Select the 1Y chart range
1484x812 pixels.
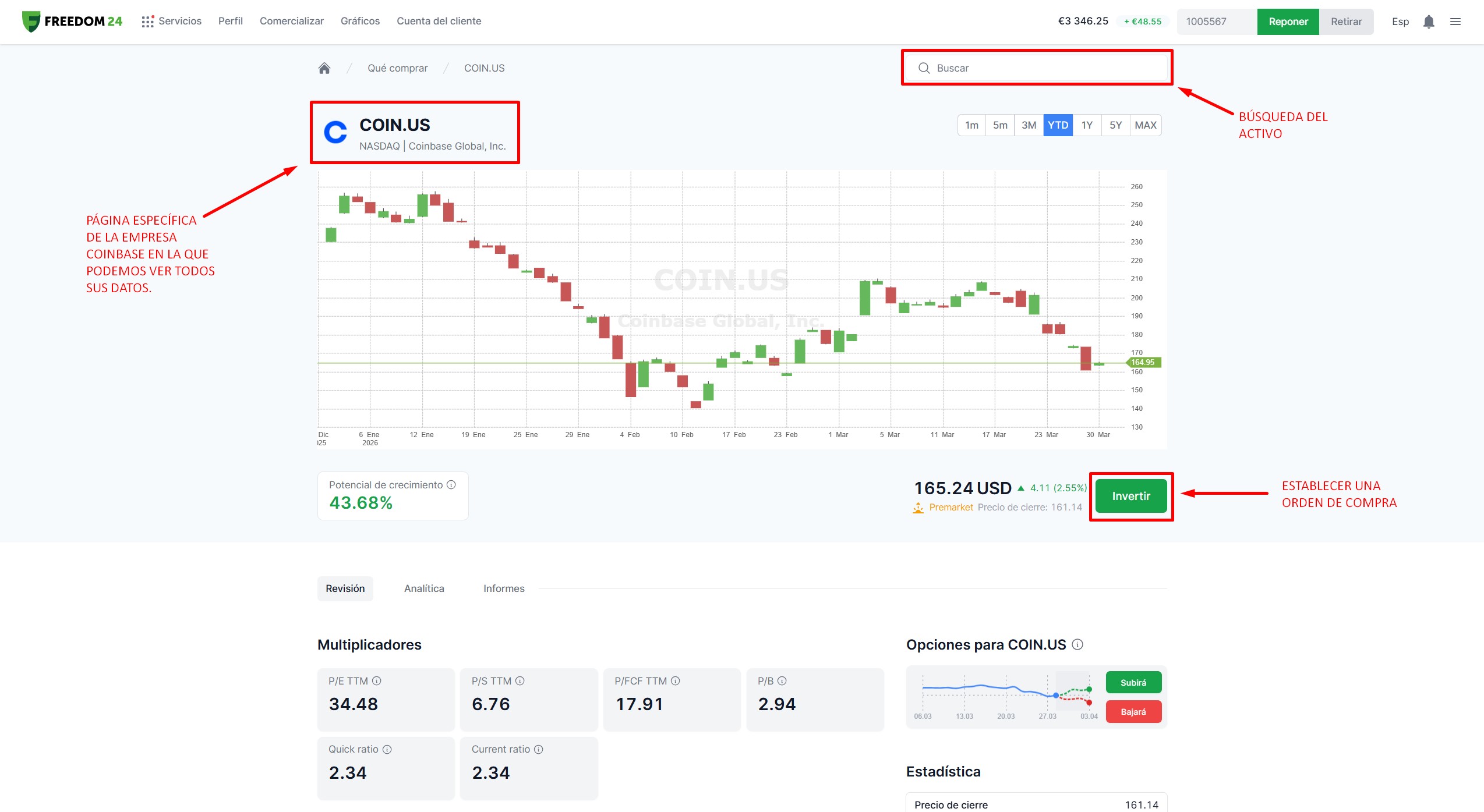point(1087,125)
